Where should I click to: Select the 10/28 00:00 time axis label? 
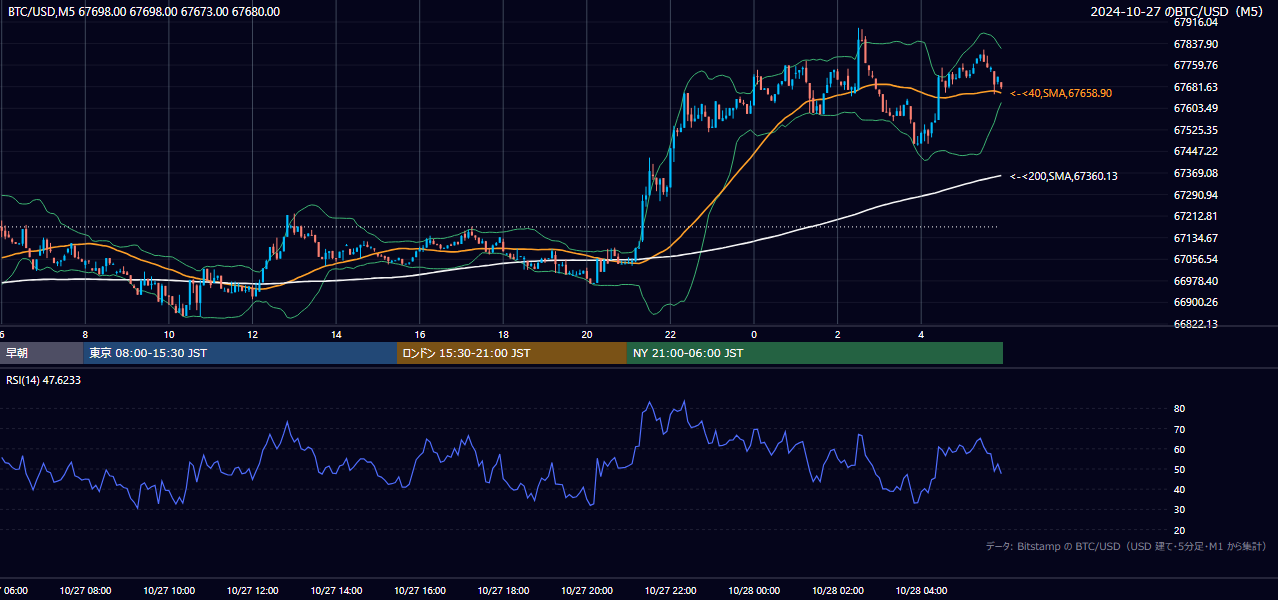754,590
